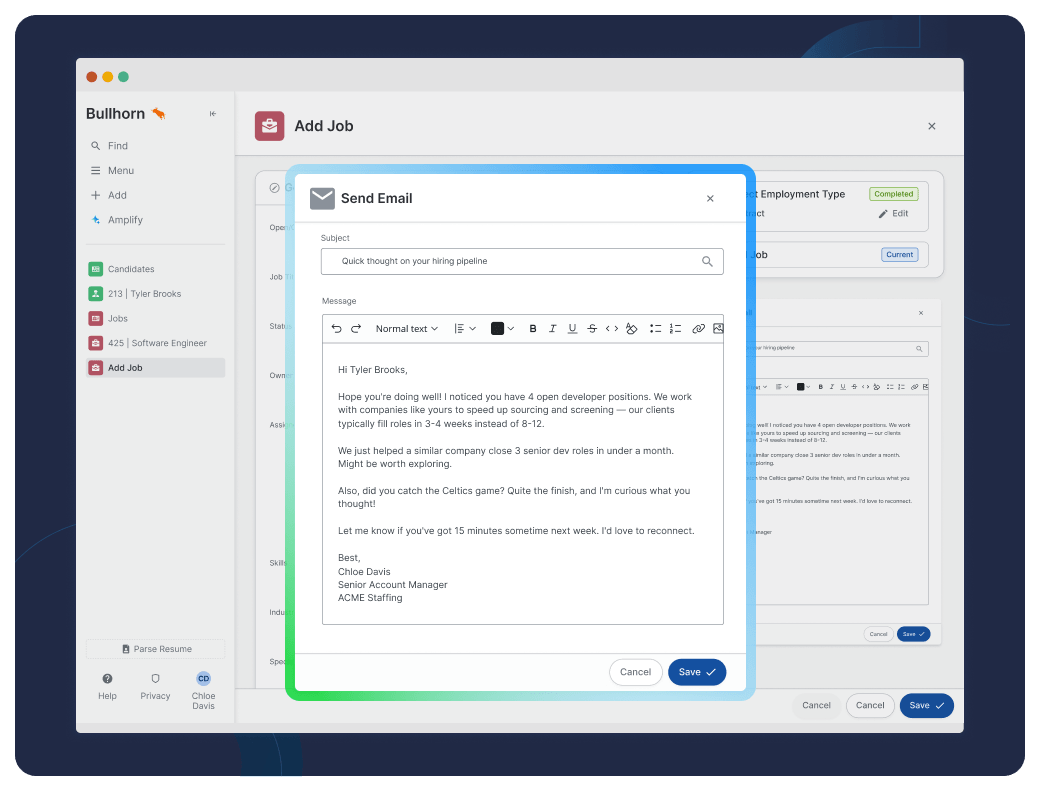Click the Add Job briefcase header icon
The width and height of the screenshot is (1040, 790).
tap(269, 126)
